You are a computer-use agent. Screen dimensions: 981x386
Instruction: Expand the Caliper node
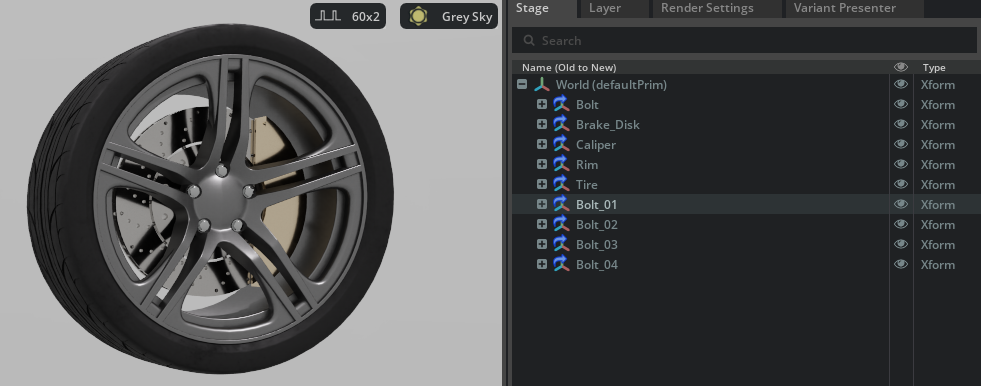coord(542,145)
